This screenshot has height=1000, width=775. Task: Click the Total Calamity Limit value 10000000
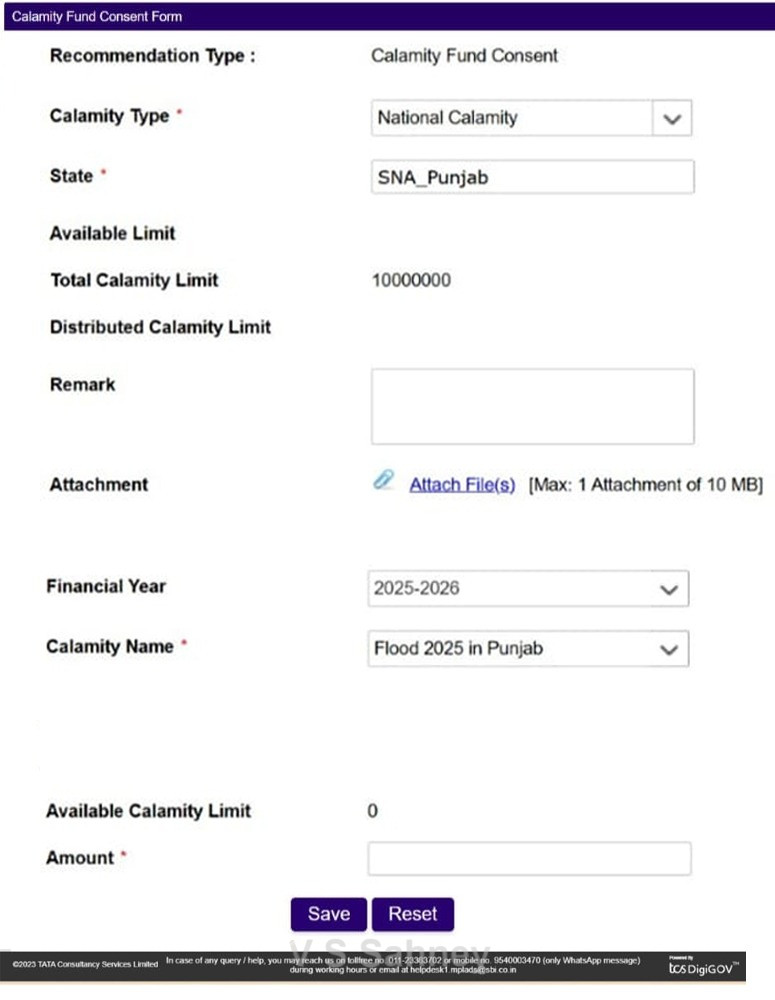pyautogui.click(x=411, y=280)
